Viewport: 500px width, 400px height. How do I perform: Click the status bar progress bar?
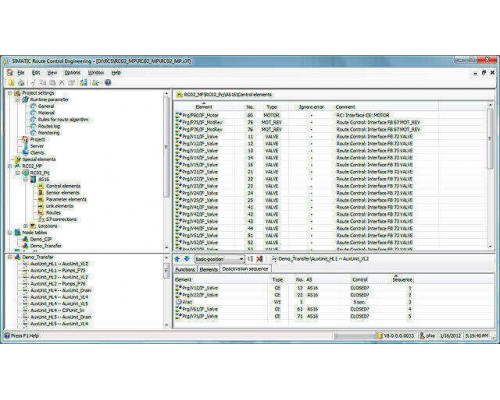355,336
